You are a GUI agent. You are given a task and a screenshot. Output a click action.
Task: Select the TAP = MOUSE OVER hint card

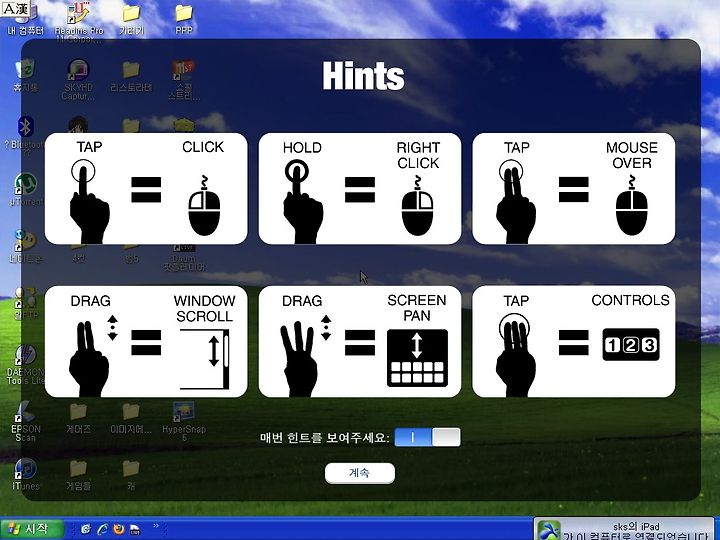(574, 189)
